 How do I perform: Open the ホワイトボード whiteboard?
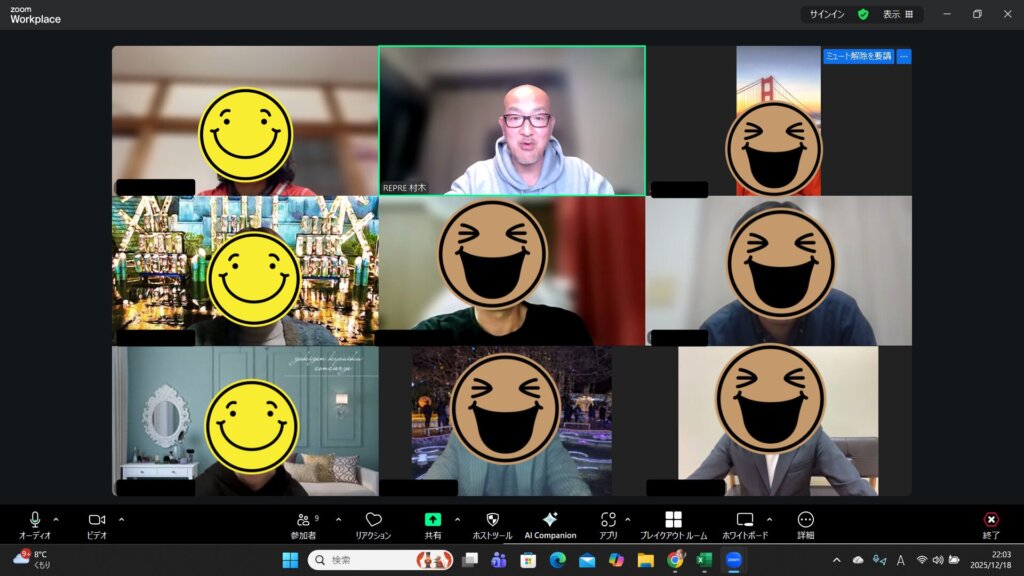tap(745, 520)
